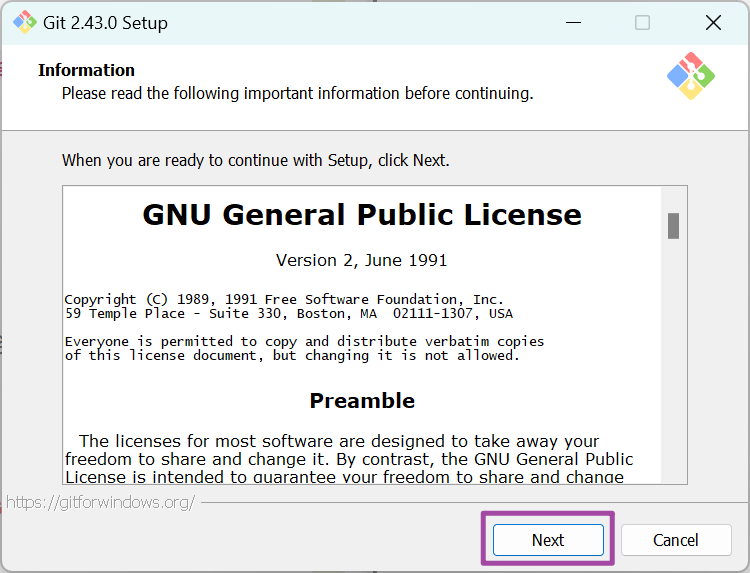Click the license scrollbar thumb

click(674, 226)
